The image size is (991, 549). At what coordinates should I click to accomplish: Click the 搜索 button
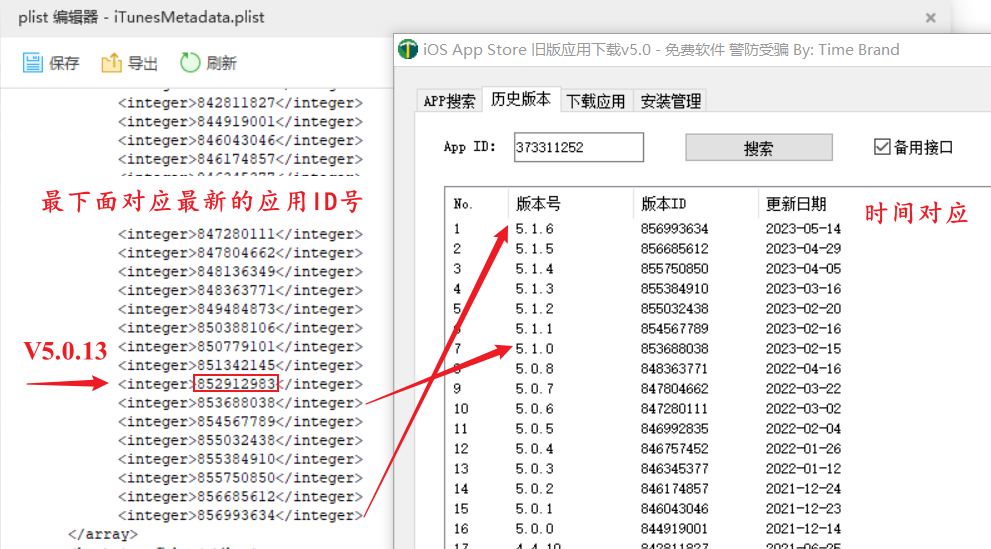coord(758,148)
